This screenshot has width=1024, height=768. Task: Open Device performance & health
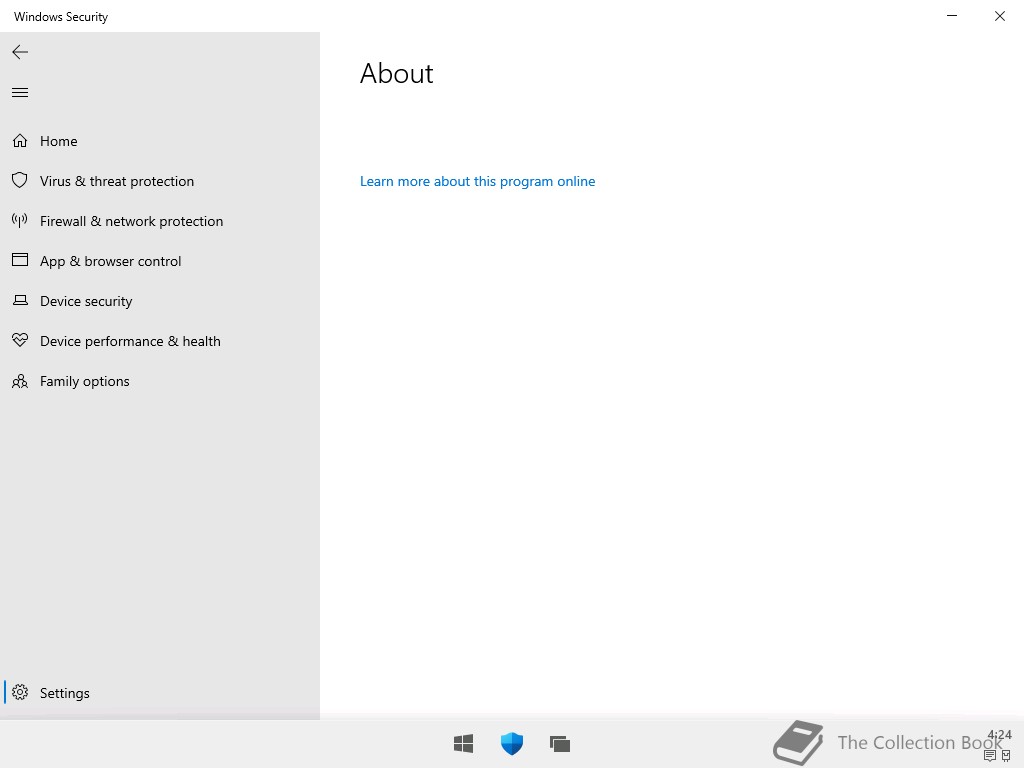pyautogui.click(x=160, y=341)
